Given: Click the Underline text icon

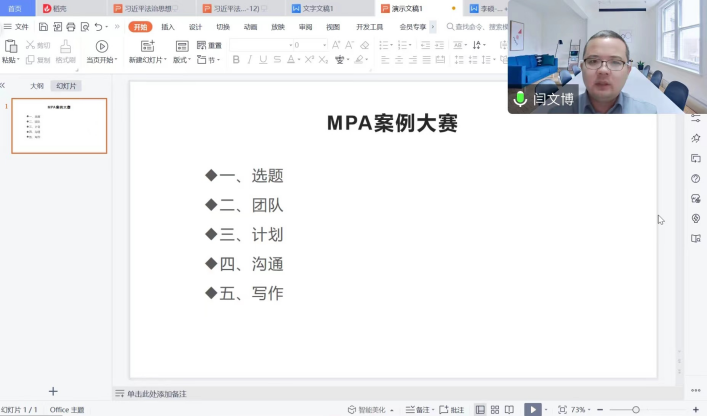Looking at the screenshot, I should (x=264, y=60).
